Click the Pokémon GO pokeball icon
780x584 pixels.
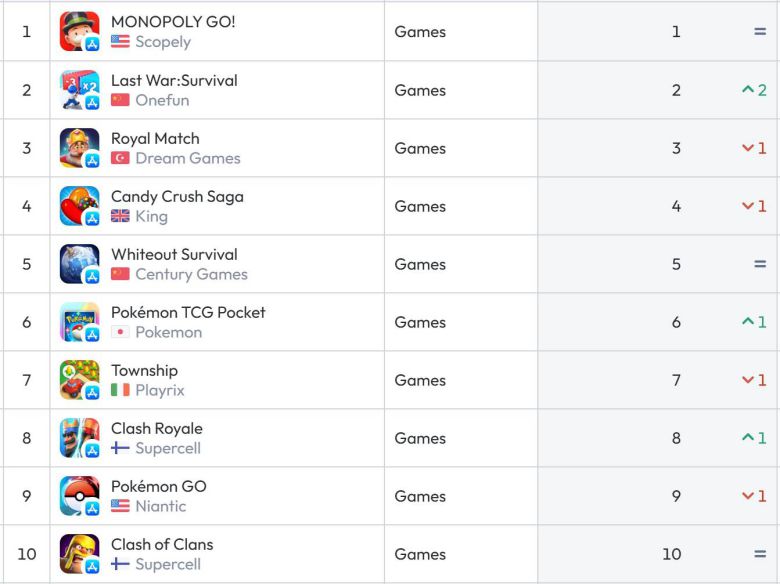(79, 496)
